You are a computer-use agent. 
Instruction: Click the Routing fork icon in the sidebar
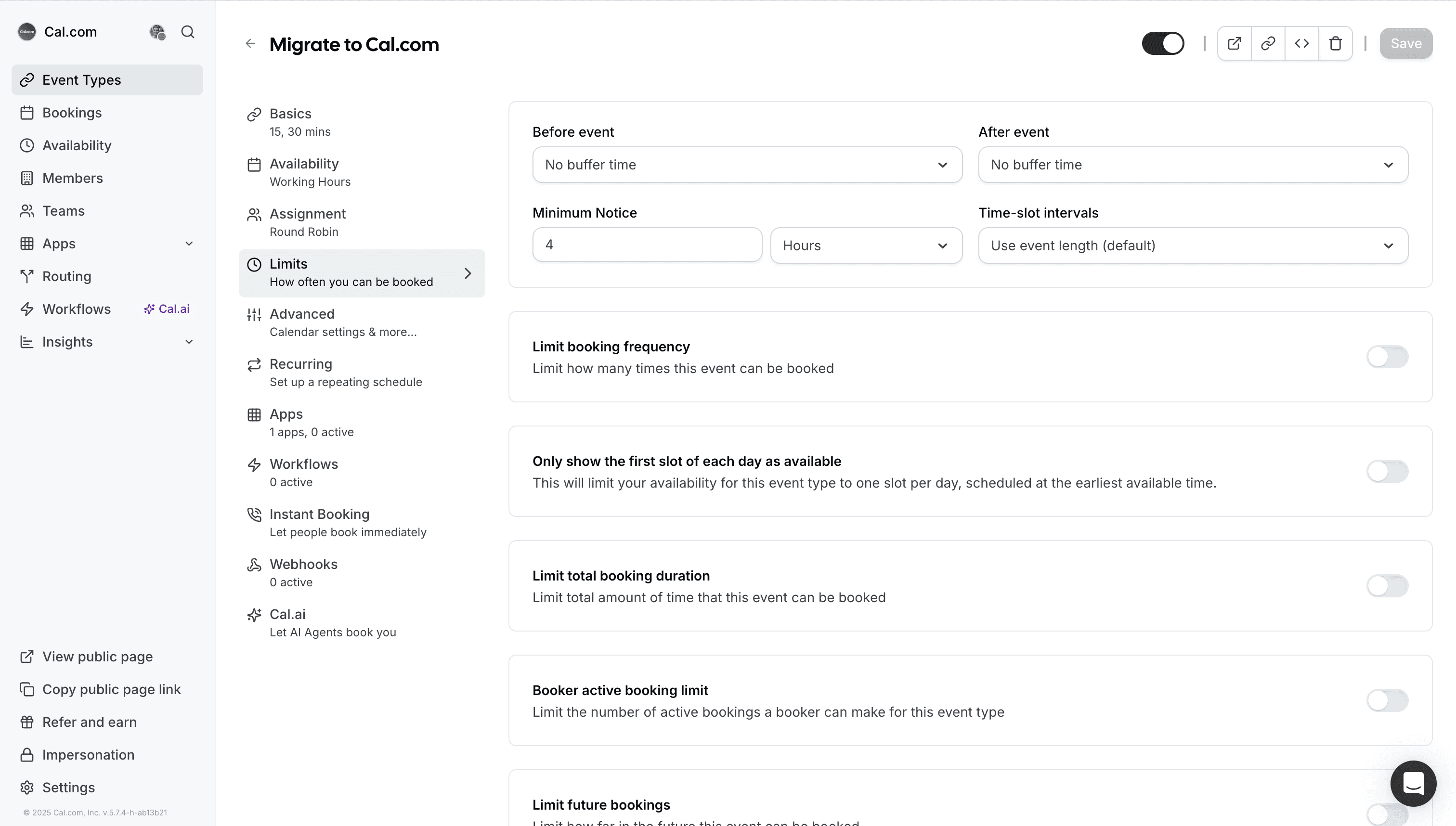(x=26, y=276)
